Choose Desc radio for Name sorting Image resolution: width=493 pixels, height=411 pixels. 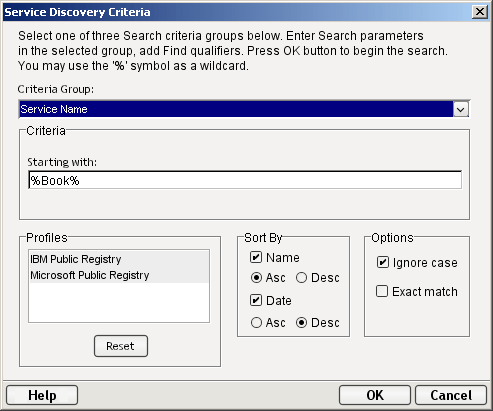point(301,277)
